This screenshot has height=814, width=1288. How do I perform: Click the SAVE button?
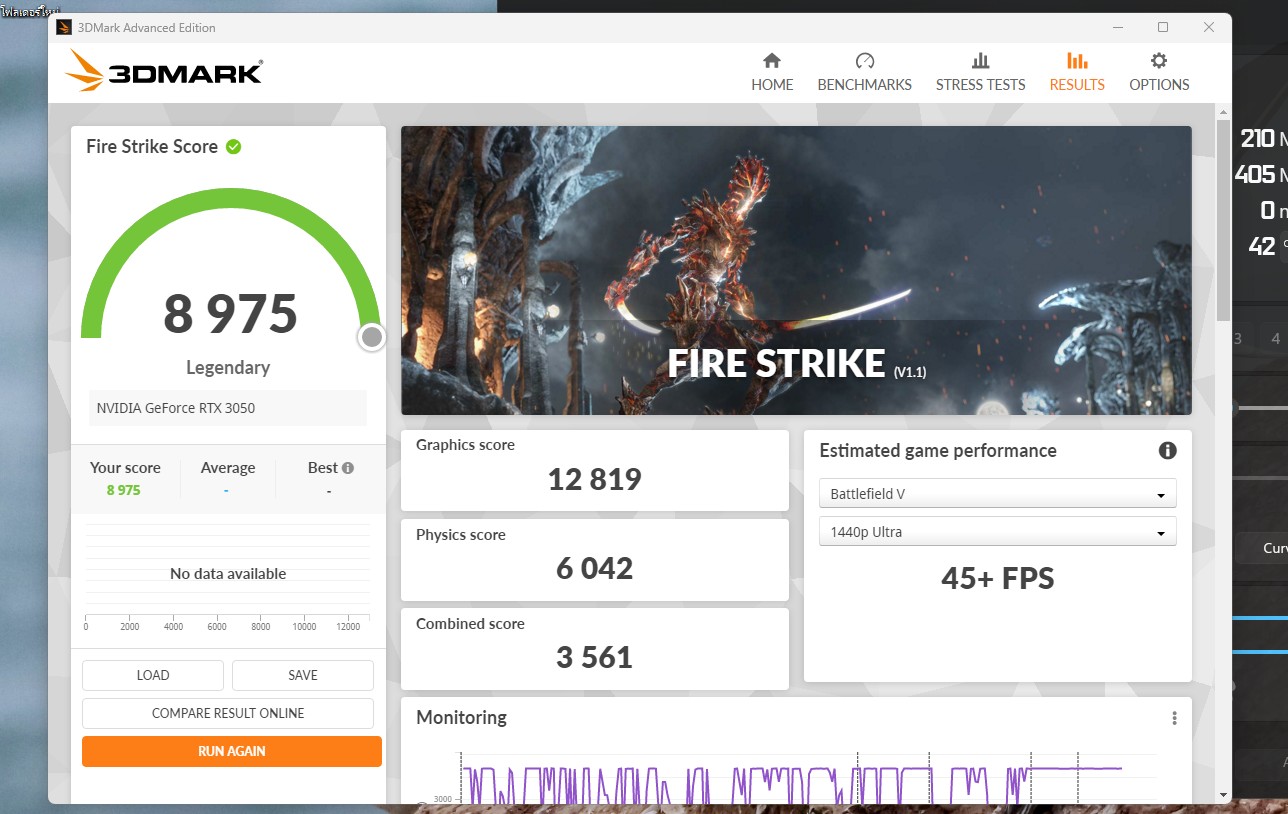[303, 675]
